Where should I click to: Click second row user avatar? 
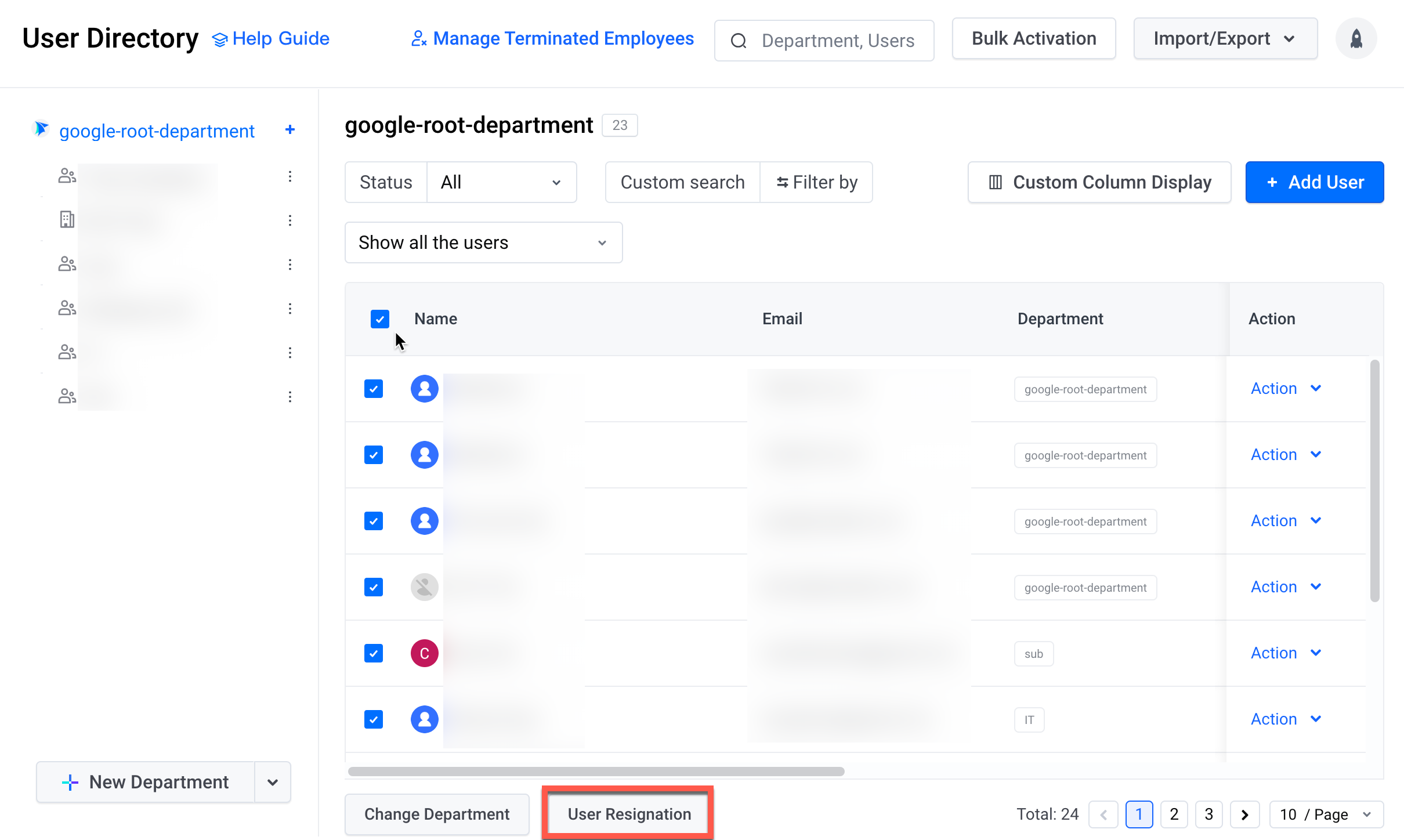(x=425, y=455)
